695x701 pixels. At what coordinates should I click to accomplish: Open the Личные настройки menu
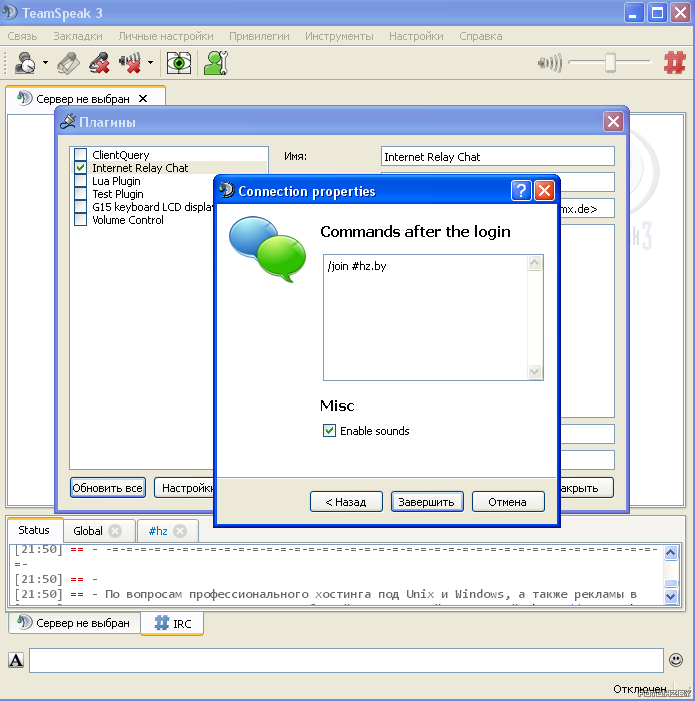coord(166,36)
